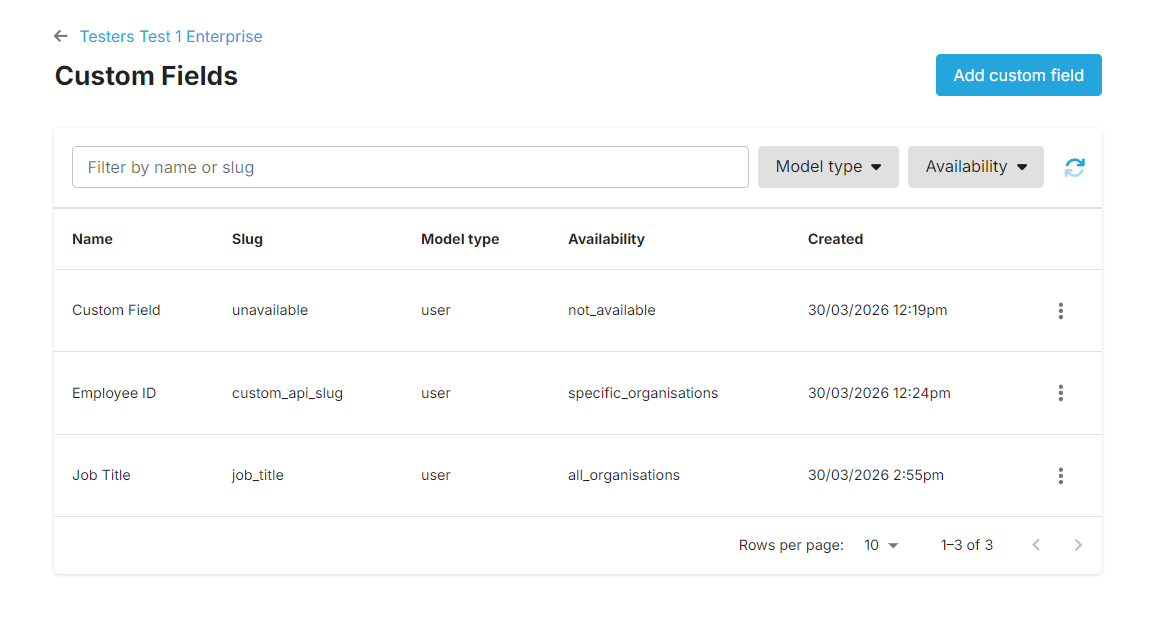Open the Job Title row actions menu
1165x618 pixels.
coord(1060,476)
